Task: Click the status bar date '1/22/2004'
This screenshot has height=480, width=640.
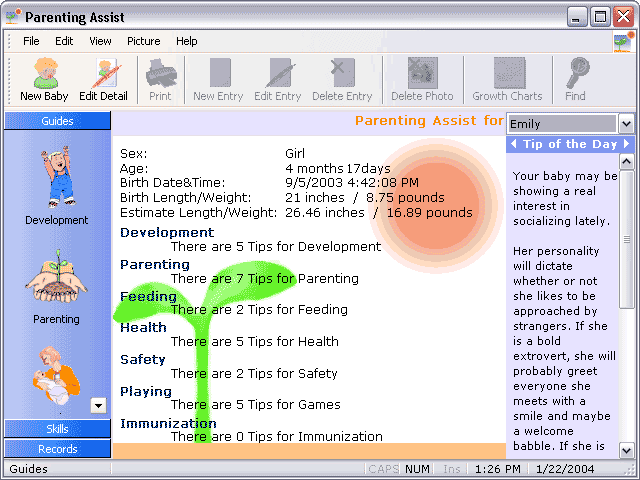Action: (565, 469)
